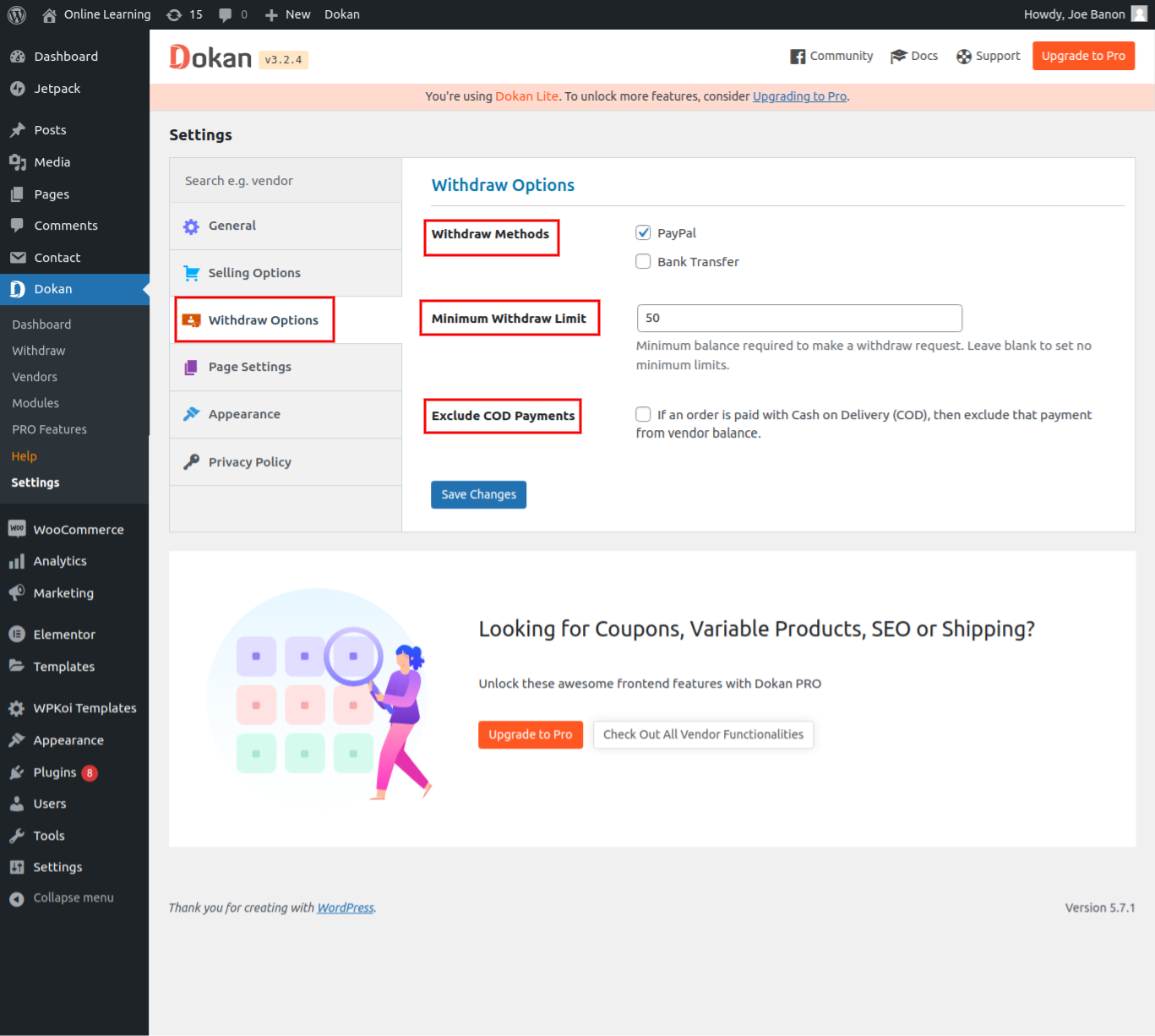Click Check Out All Vendor Functionalities button

pos(704,734)
